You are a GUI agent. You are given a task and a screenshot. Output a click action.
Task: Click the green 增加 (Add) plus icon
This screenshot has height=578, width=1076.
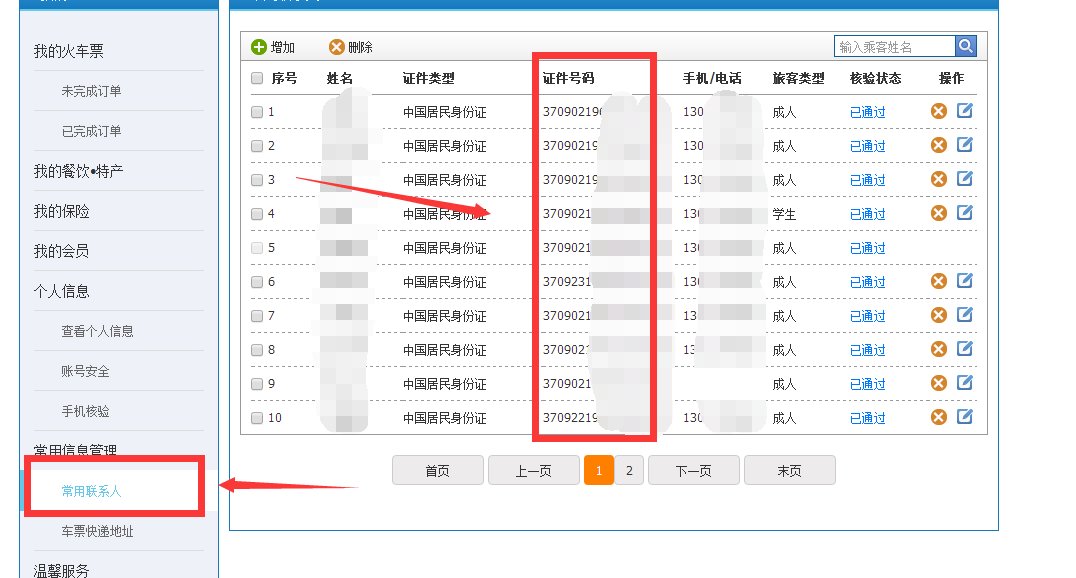click(x=260, y=45)
